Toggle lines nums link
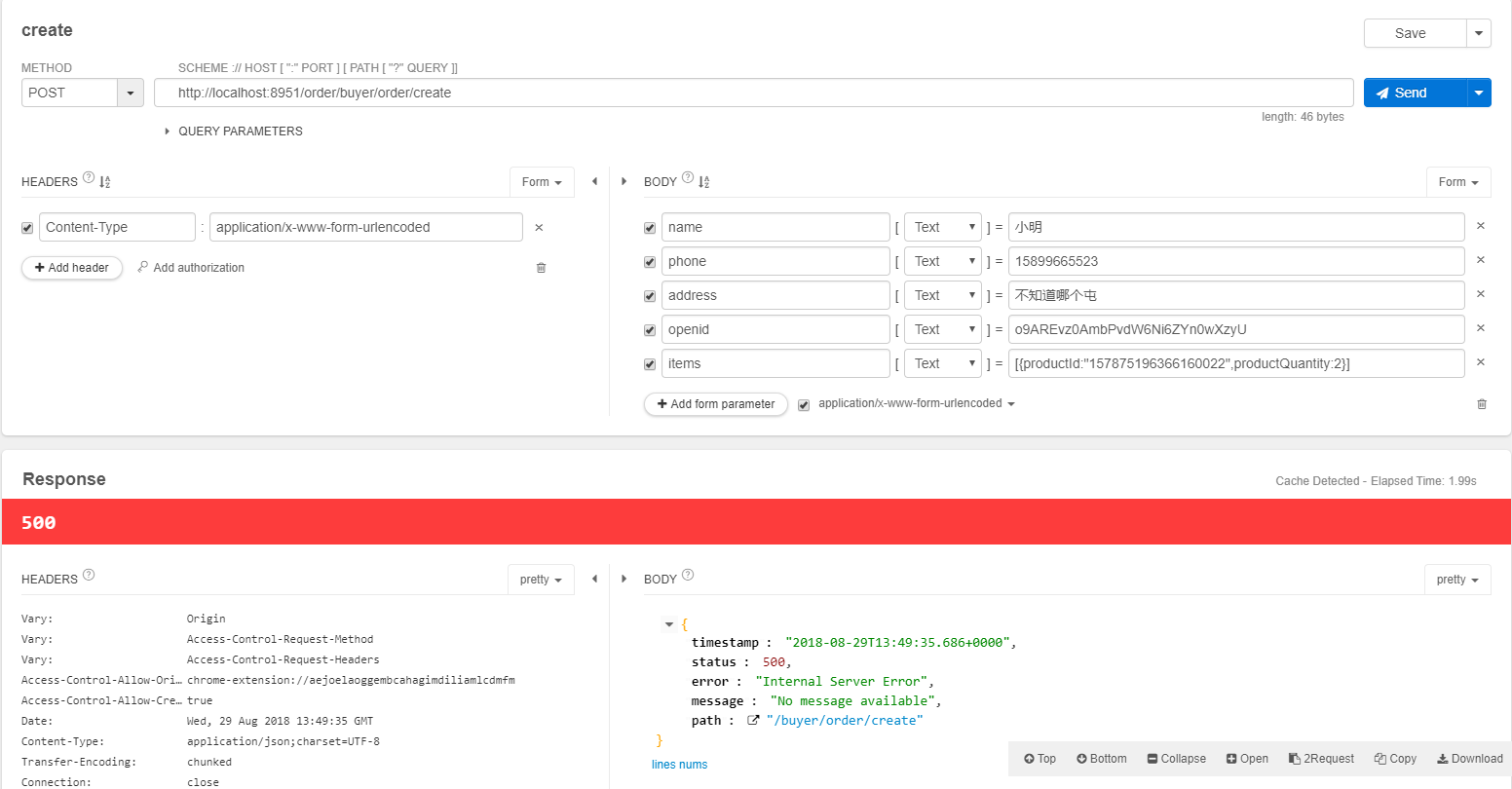The width and height of the screenshot is (1512, 789). (680, 765)
